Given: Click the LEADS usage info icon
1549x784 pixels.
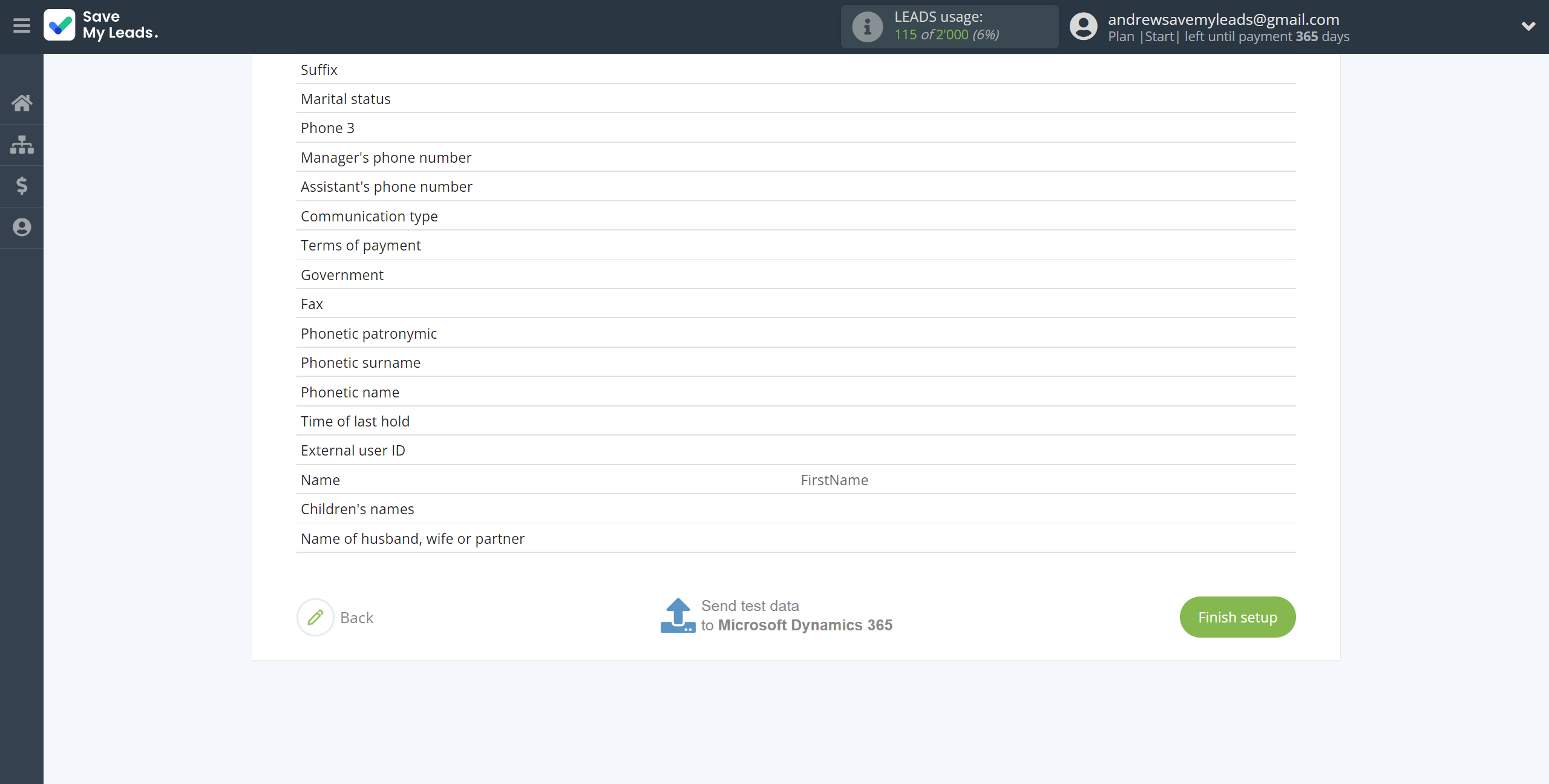Looking at the screenshot, I should pyautogui.click(x=867, y=27).
